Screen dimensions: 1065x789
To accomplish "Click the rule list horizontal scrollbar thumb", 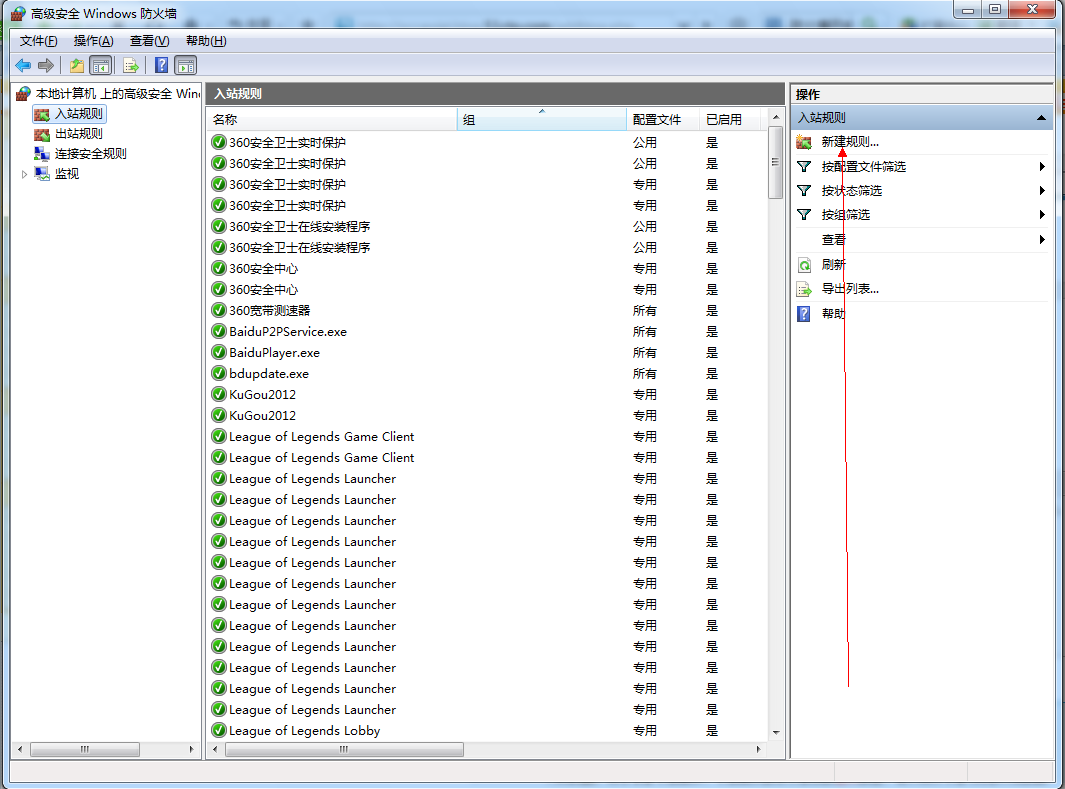I will click(344, 749).
